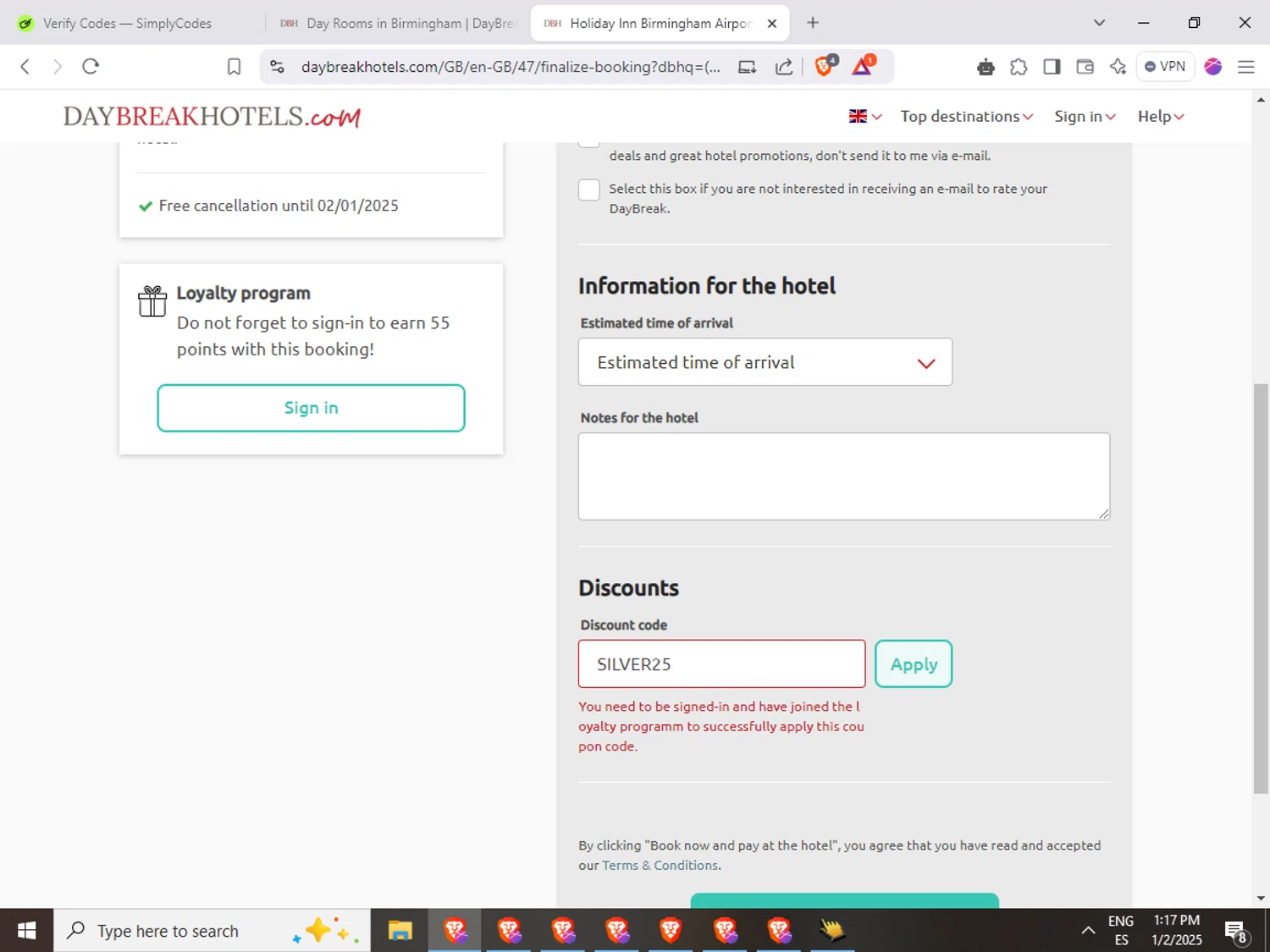Close the Holiday Inn Birmingham tab
This screenshot has height=952, width=1270.
point(772,24)
